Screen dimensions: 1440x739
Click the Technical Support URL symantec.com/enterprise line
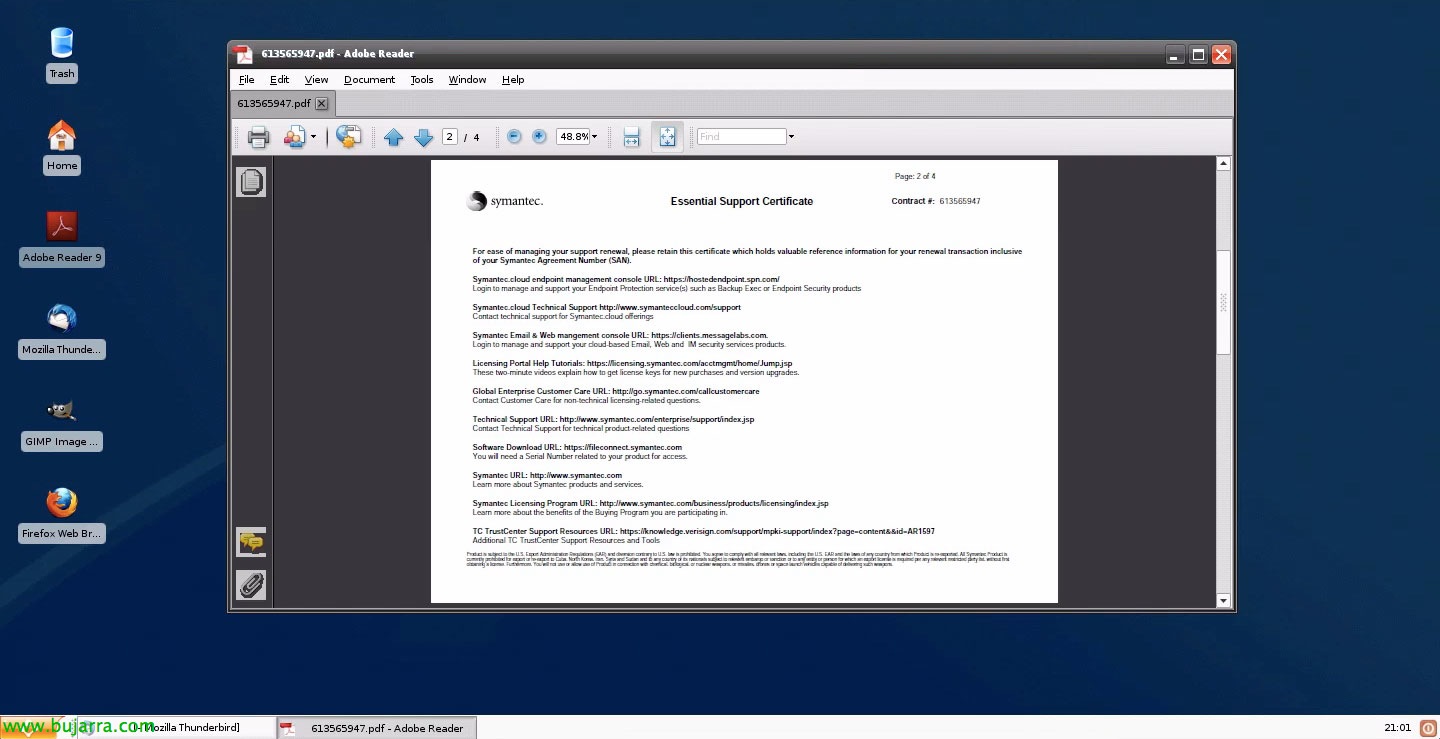(x=613, y=420)
